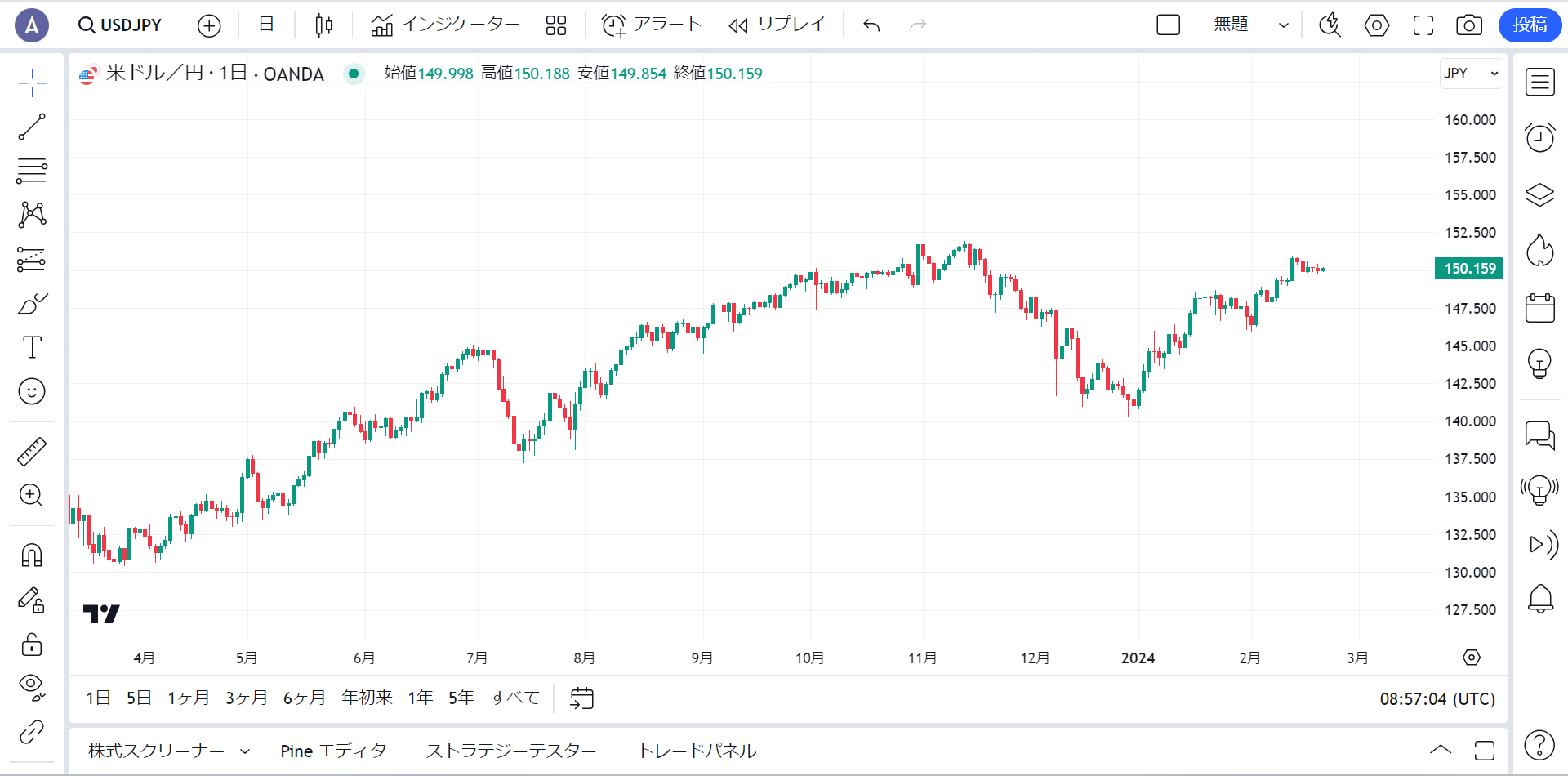The height and width of the screenshot is (776, 1568).
Task: Open the chat speech bubbles panel
Action: [x=1540, y=435]
